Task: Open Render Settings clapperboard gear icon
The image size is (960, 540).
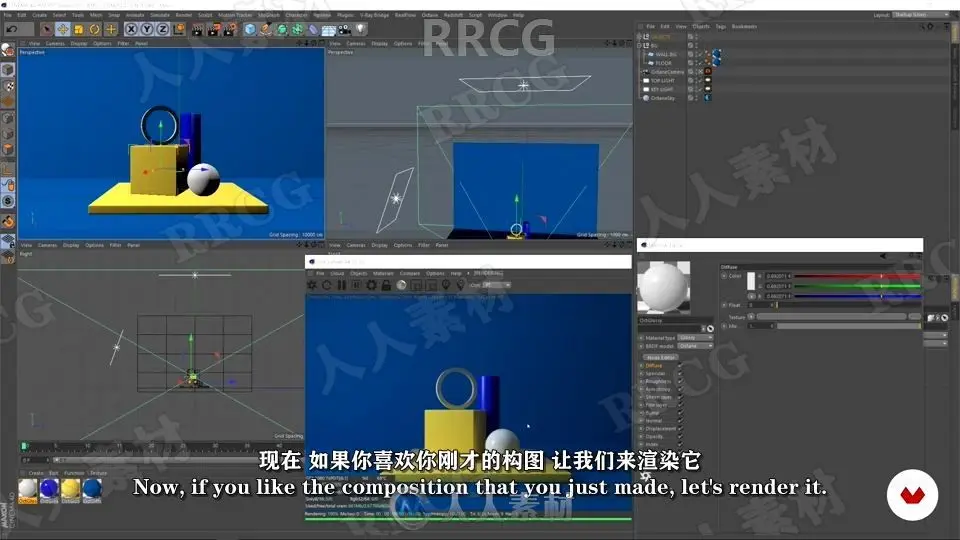Action: [x=230, y=29]
